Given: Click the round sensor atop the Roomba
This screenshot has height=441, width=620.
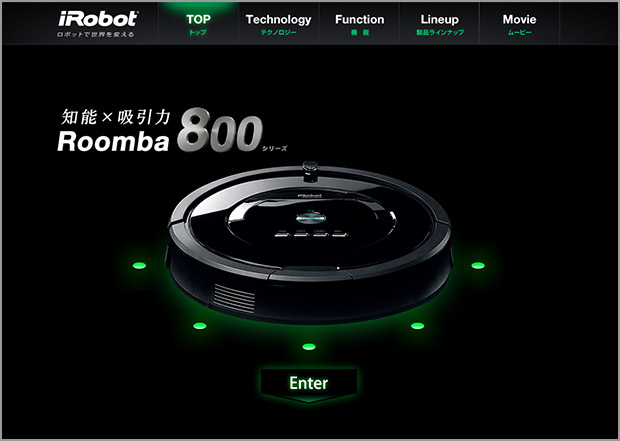Looking at the screenshot, I should pyautogui.click(x=310, y=171).
